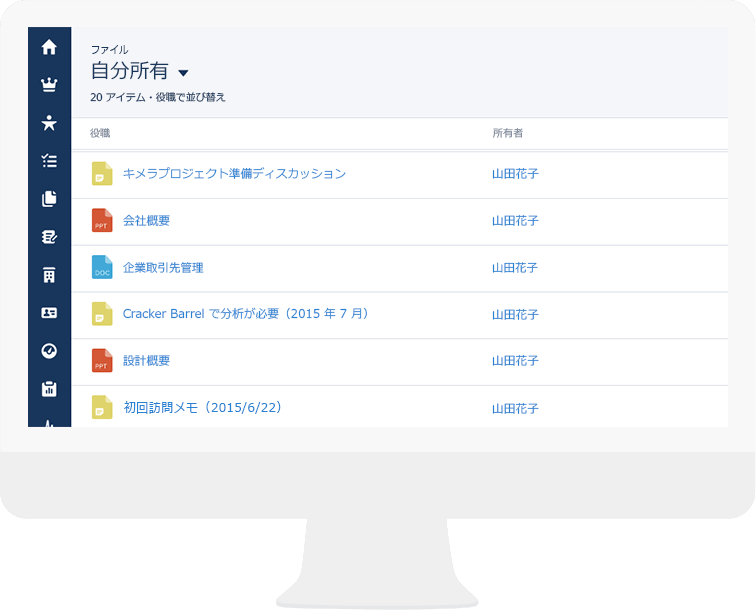This screenshot has width=756, height=610.
Task: Open the 会社概要 presentation file
Action: 146,221
